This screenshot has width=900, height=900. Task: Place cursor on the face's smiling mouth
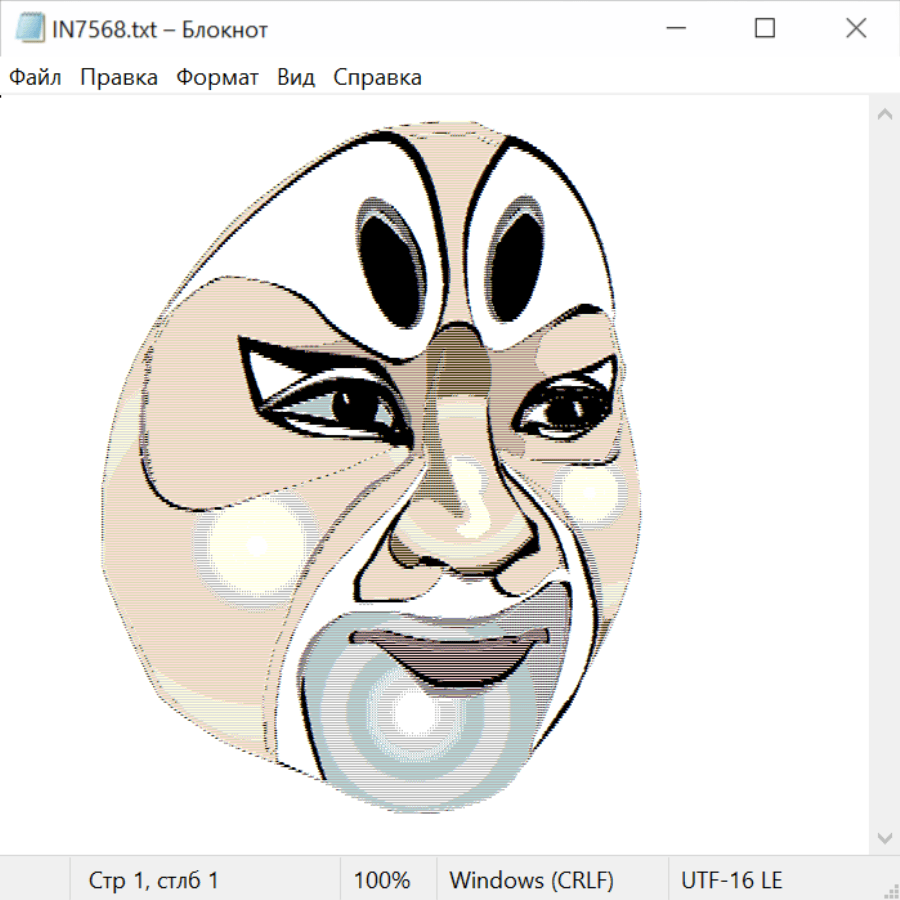click(x=450, y=652)
